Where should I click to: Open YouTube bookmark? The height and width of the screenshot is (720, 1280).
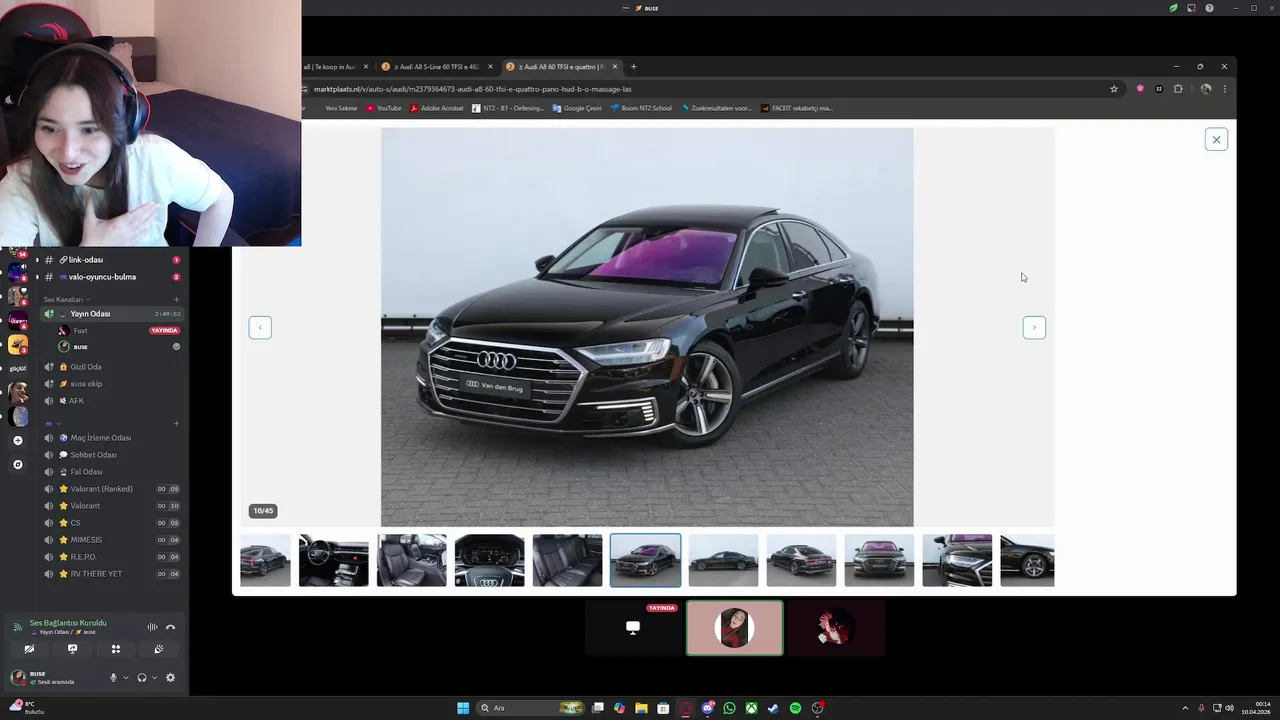[384, 108]
